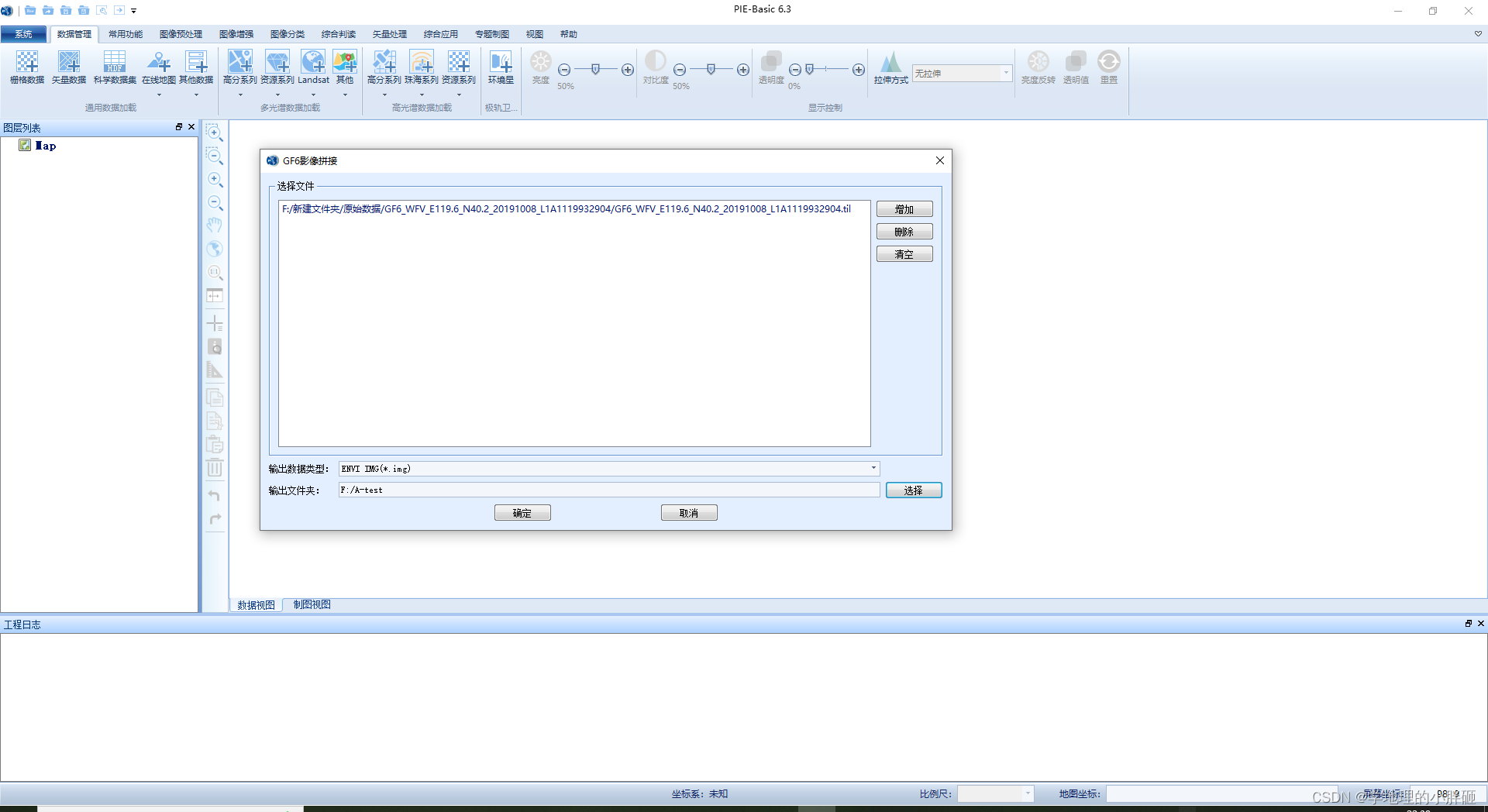The width and height of the screenshot is (1488, 812).
Task: Float the 工程日志 panel
Action: [x=1468, y=624]
